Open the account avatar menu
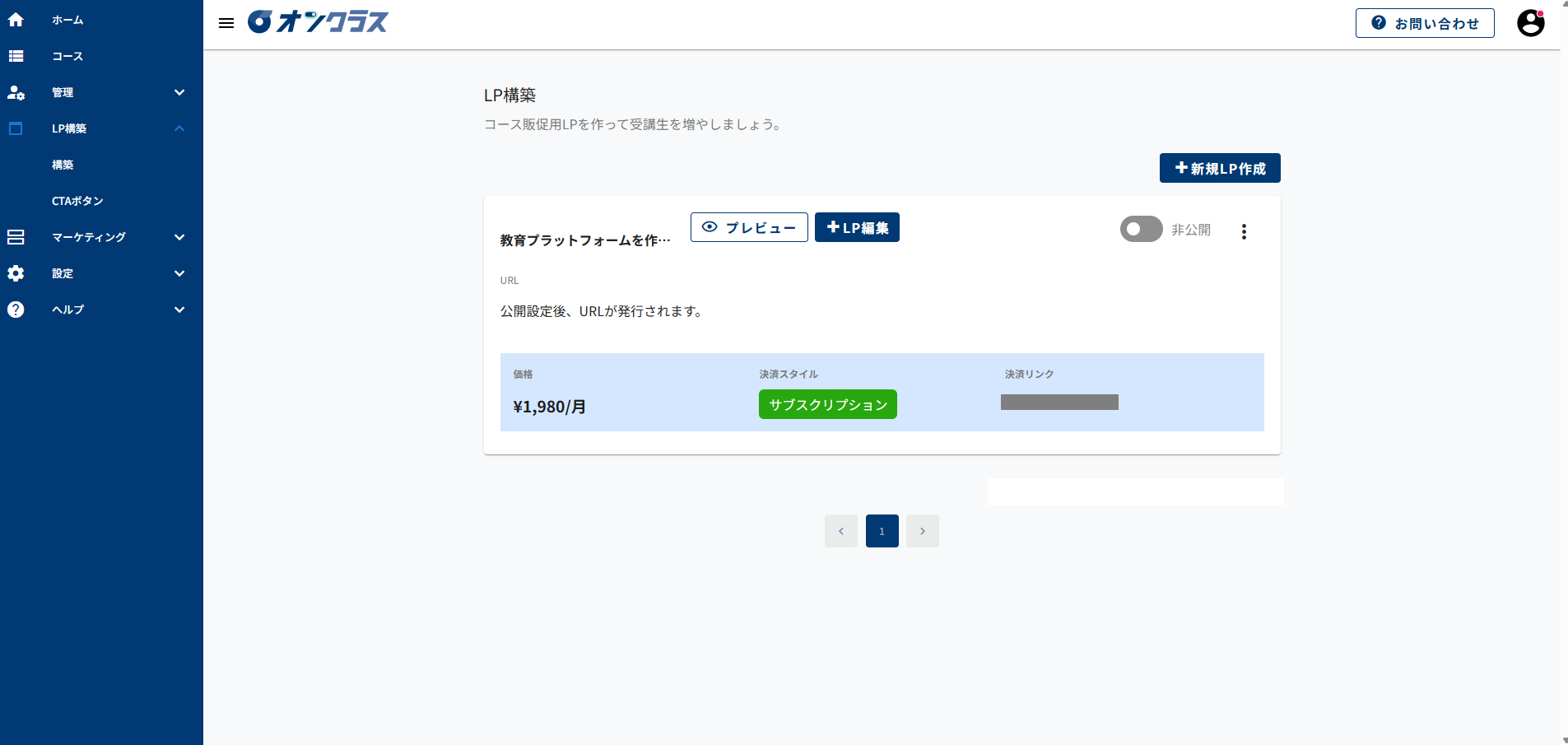1568x745 pixels. pyautogui.click(x=1531, y=23)
